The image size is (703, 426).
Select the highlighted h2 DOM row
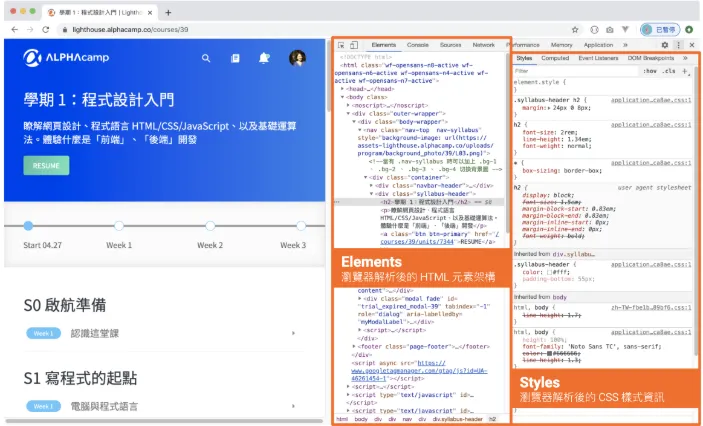pos(419,202)
